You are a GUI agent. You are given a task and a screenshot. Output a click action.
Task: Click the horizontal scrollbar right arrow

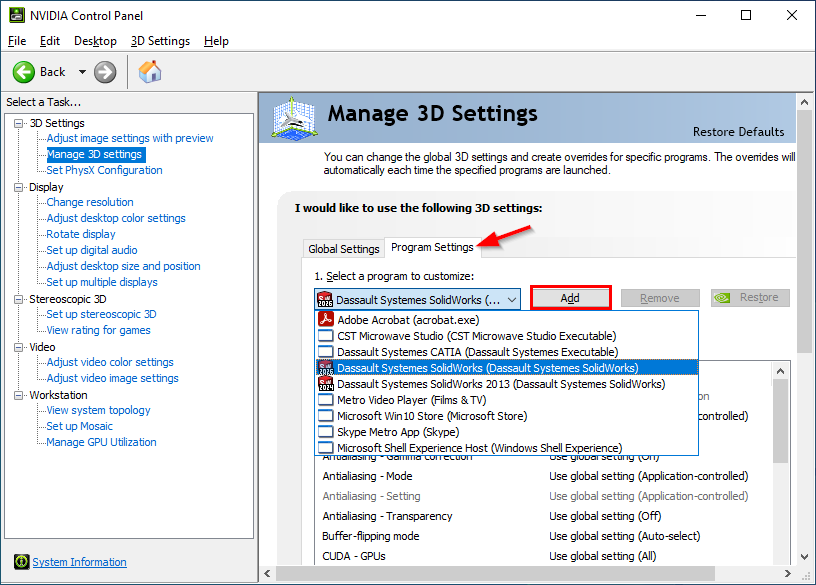click(787, 574)
